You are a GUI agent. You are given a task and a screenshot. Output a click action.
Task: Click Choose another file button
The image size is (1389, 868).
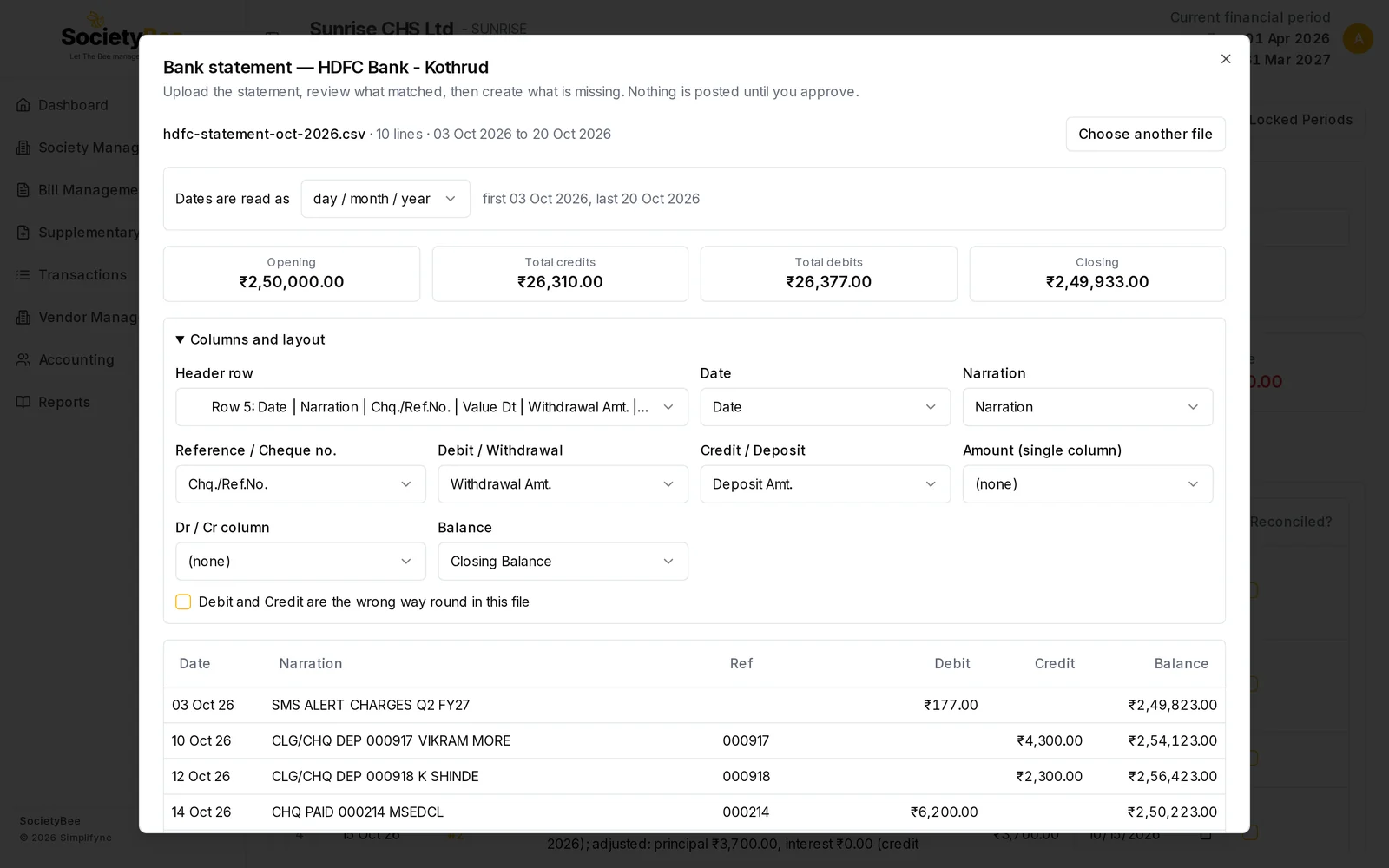pyautogui.click(x=1145, y=134)
